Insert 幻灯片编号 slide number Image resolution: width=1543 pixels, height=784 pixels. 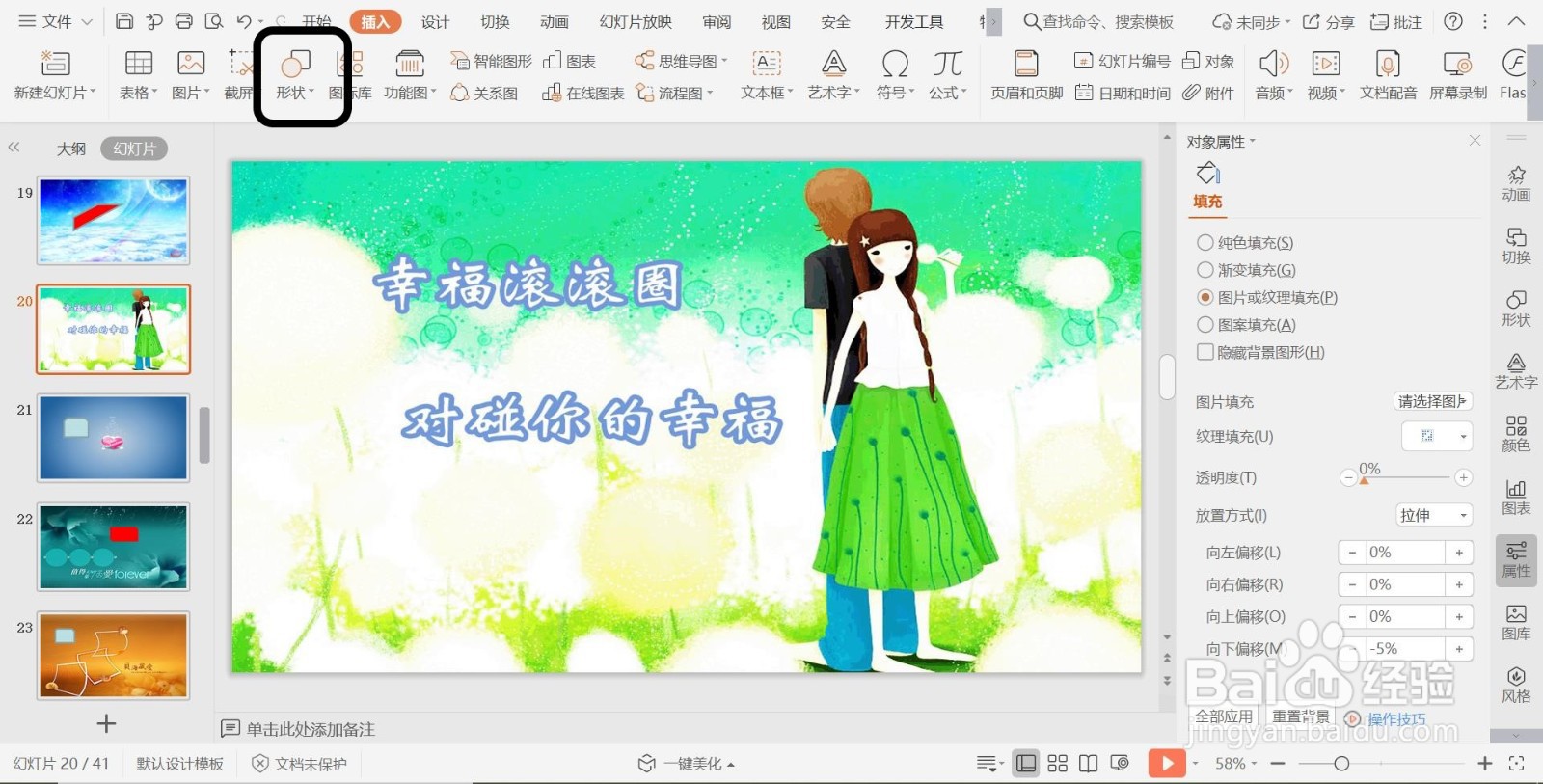(1122, 61)
